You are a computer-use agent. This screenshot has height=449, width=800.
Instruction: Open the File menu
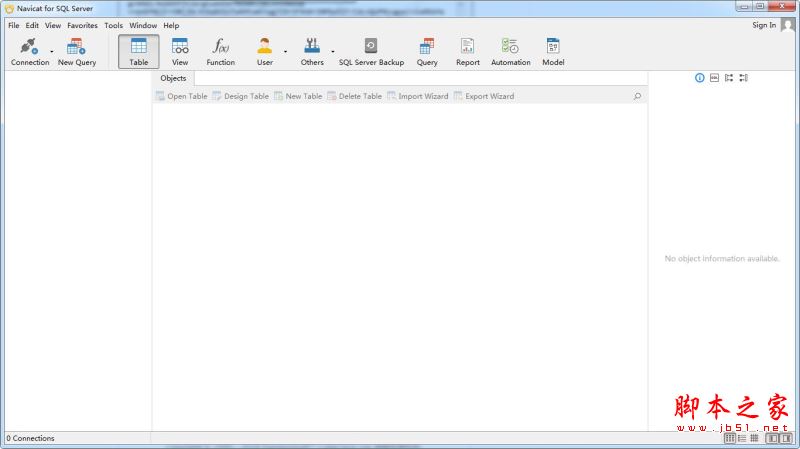coord(14,26)
